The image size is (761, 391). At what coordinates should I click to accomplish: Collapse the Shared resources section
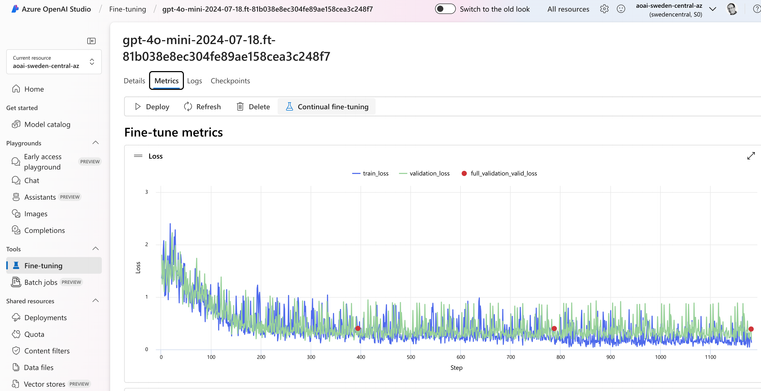tap(96, 301)
